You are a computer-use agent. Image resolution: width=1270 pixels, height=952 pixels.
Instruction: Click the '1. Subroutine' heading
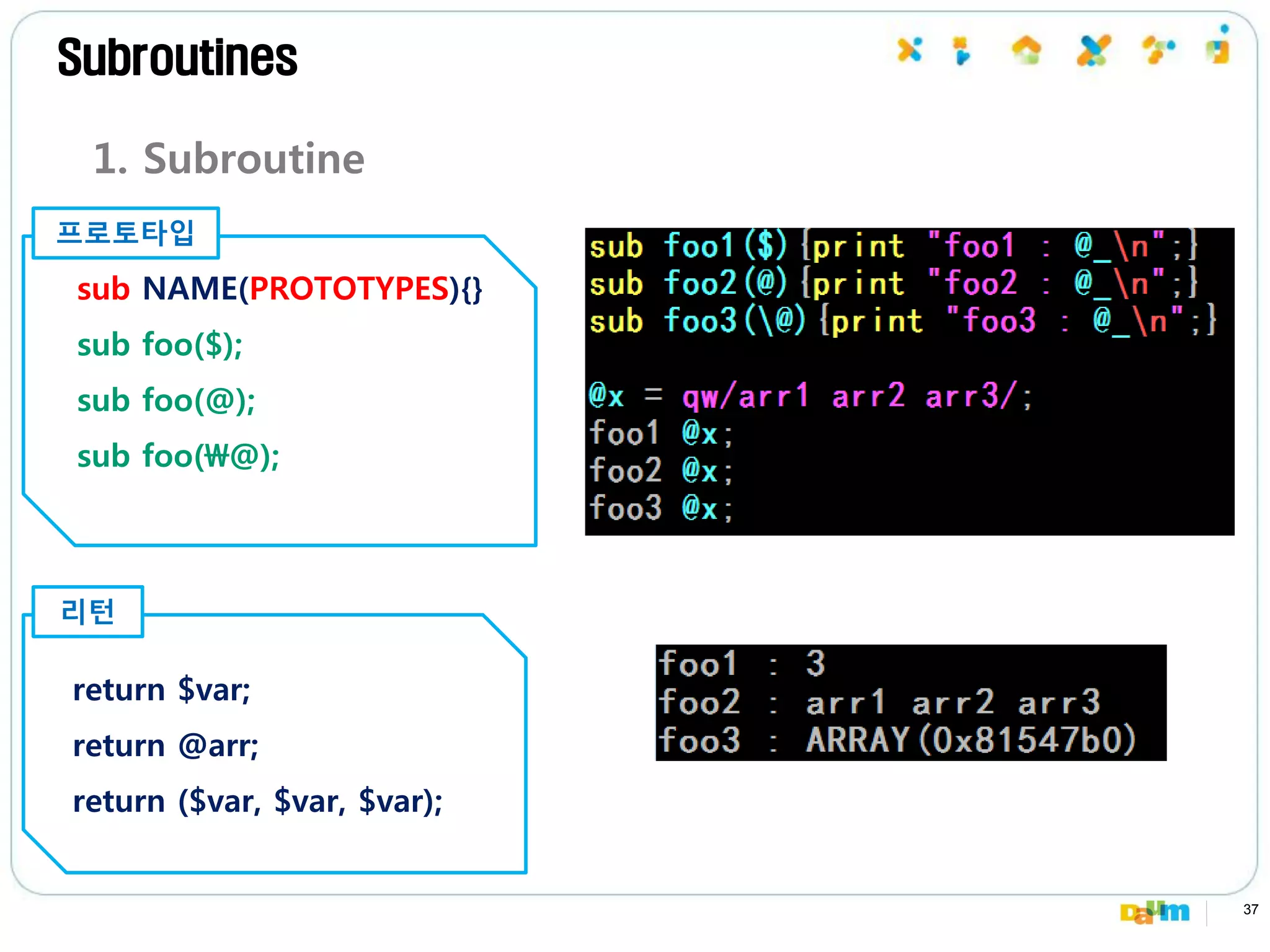[229, 158]
